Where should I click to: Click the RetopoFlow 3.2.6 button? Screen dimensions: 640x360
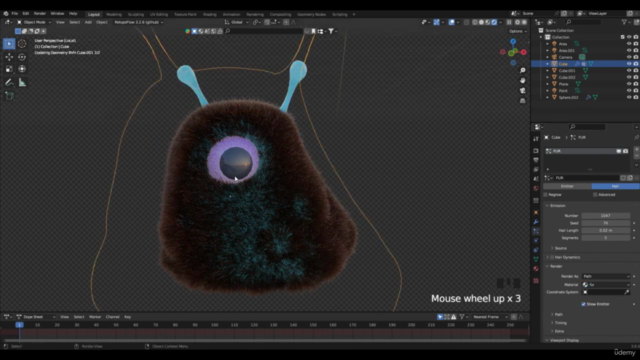point(138,22)
